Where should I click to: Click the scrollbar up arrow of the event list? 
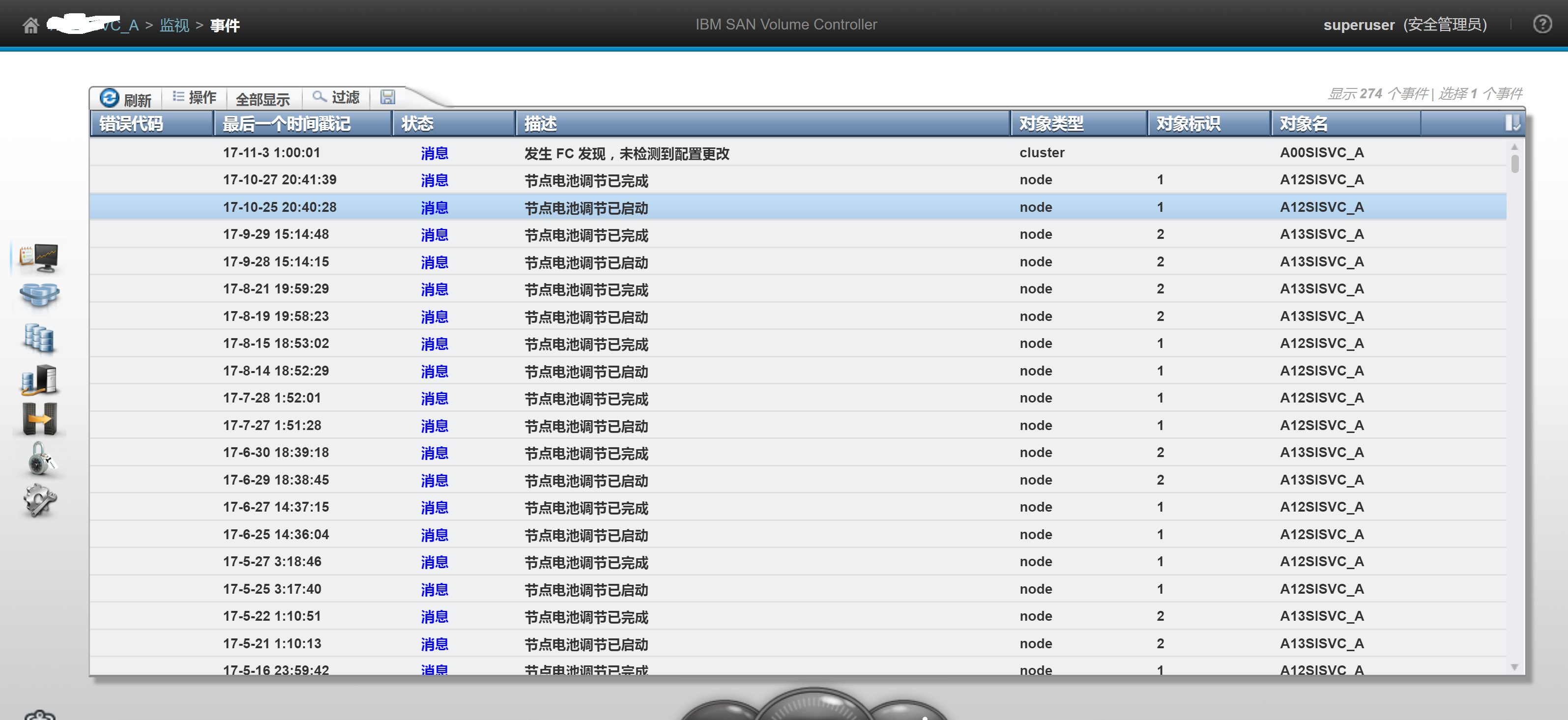(x=1514, y=146)
